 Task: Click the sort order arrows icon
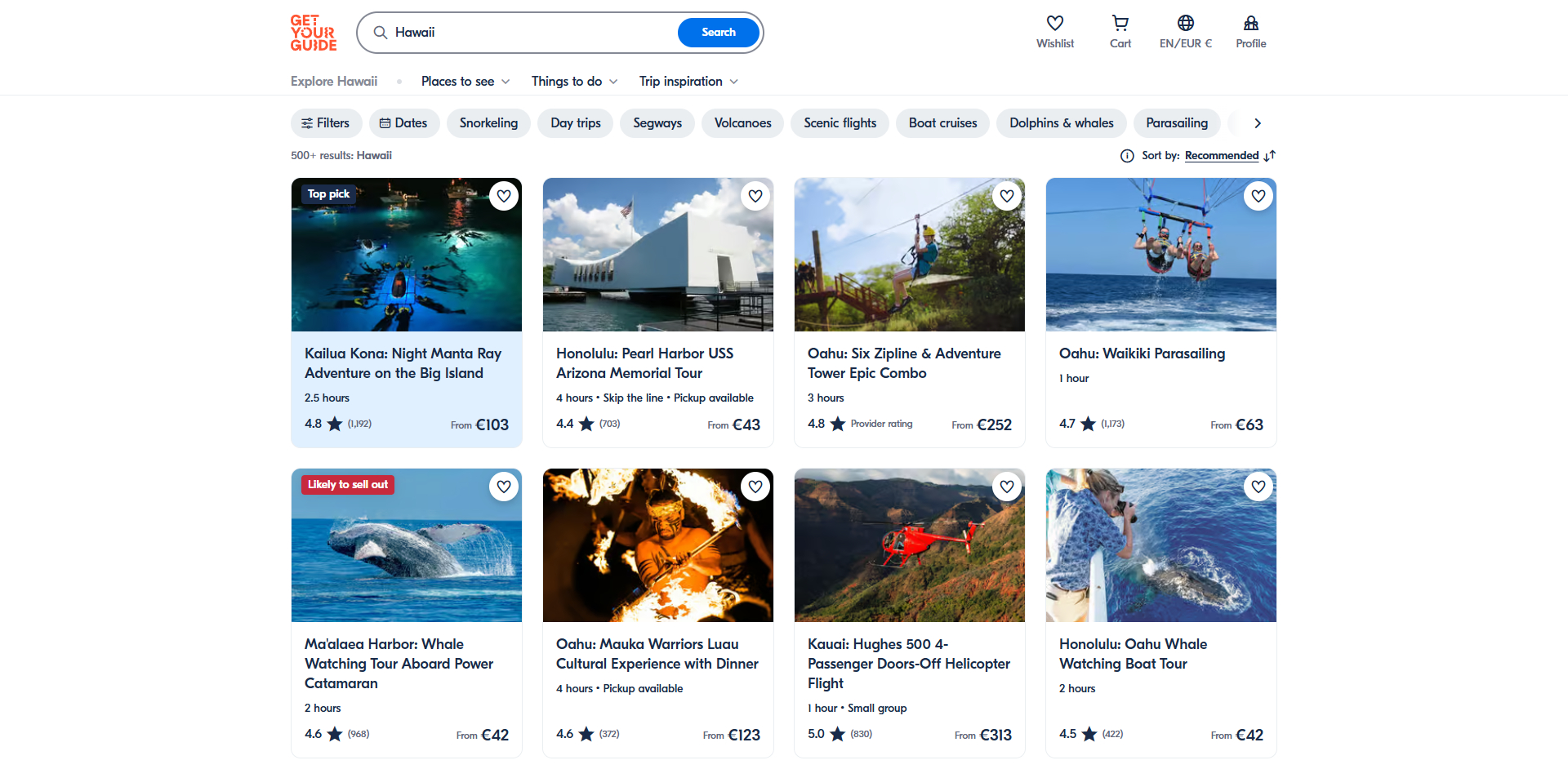1269,156
